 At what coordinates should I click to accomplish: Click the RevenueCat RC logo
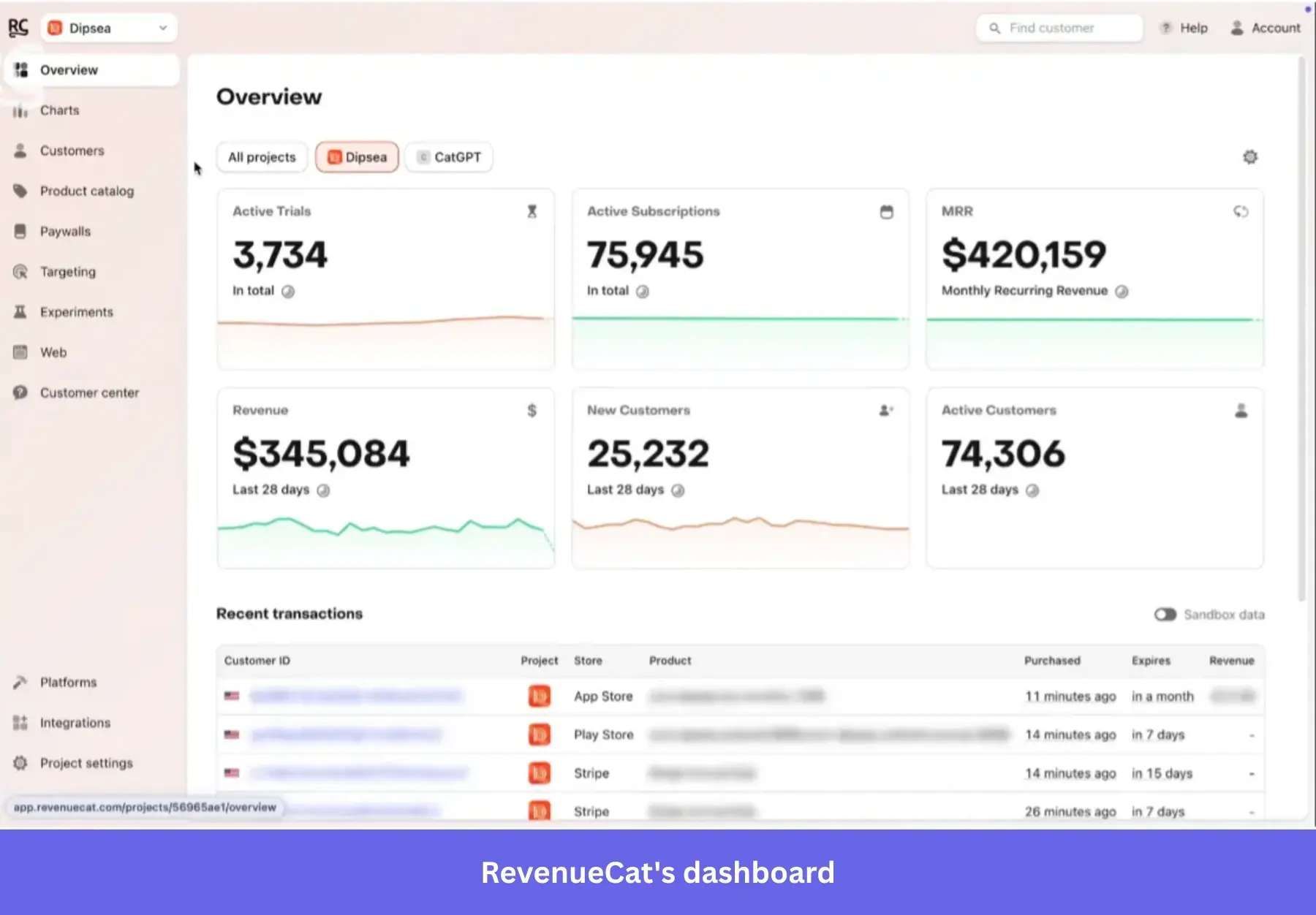point(18,28)
